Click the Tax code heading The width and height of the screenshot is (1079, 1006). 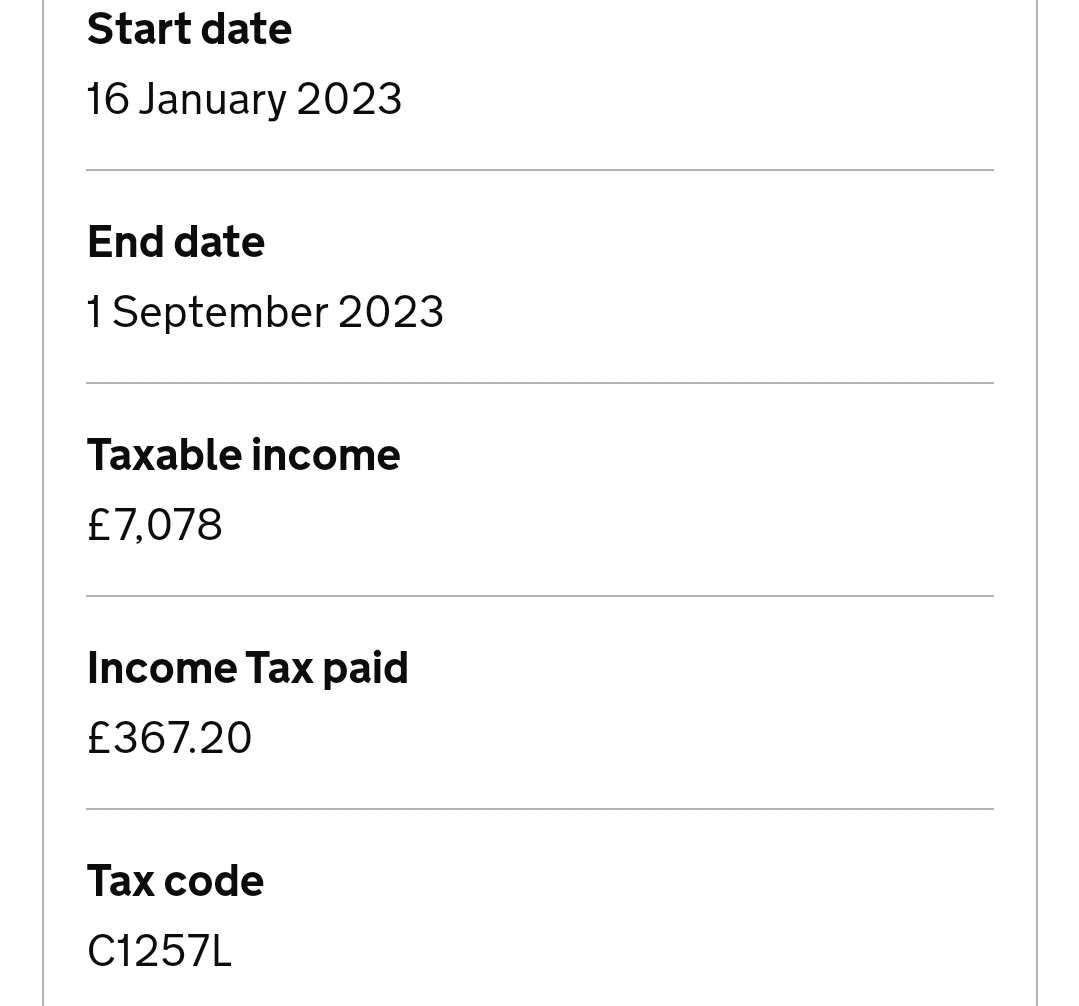tap(175, 881)
